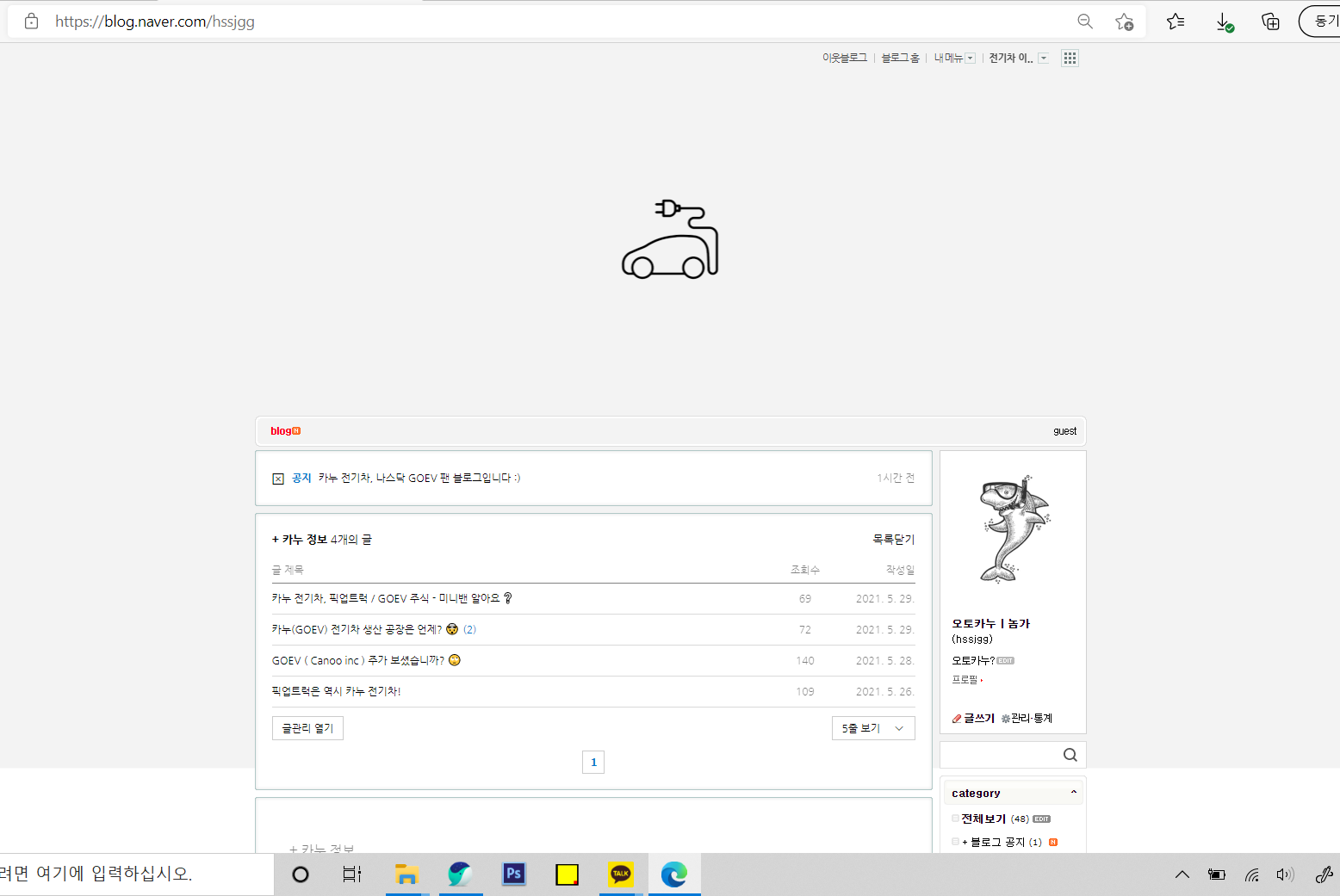Image resolution: width=1340 pixels, height=896 pixels.
Task: Open the browser collections panel
Action: click(1270, 22)
